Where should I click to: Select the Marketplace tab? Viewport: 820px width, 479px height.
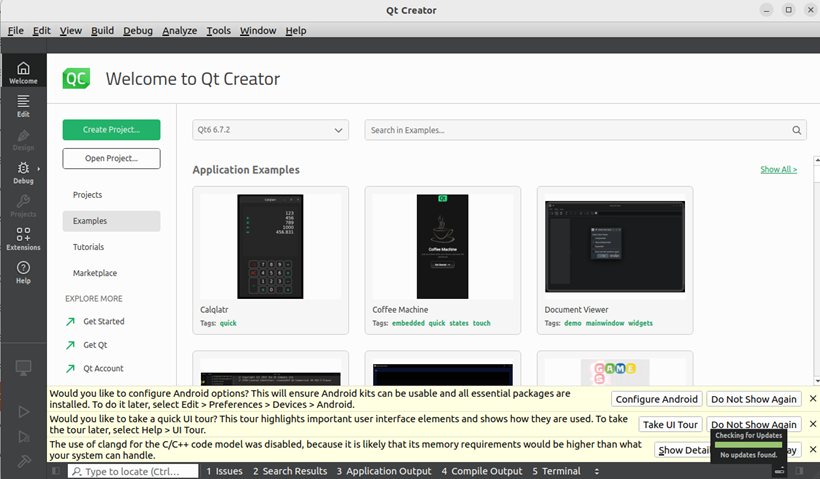pyautogui.click(x=111, y=273)
